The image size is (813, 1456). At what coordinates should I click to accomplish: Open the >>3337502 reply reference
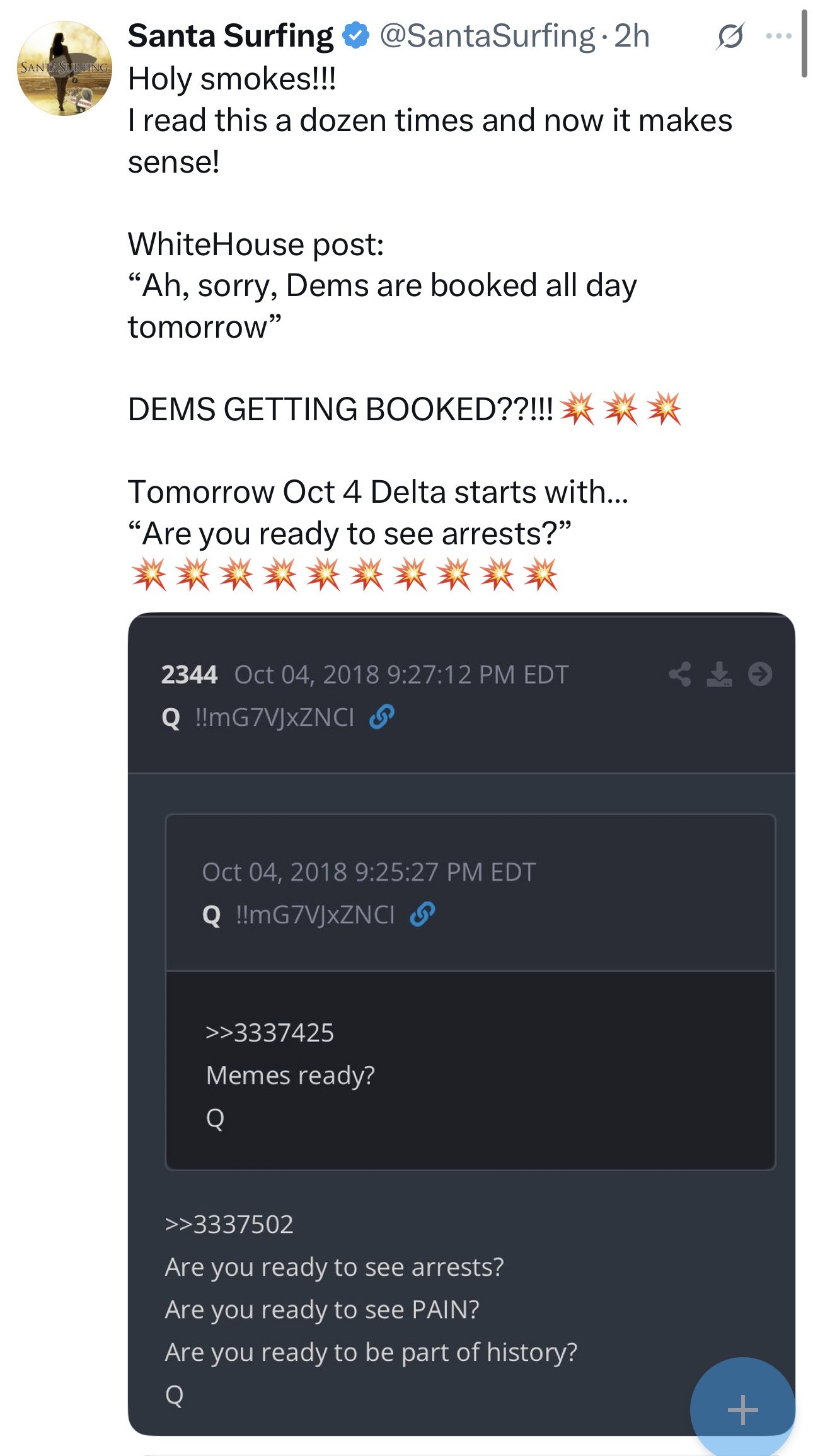tap(229, 1225)
